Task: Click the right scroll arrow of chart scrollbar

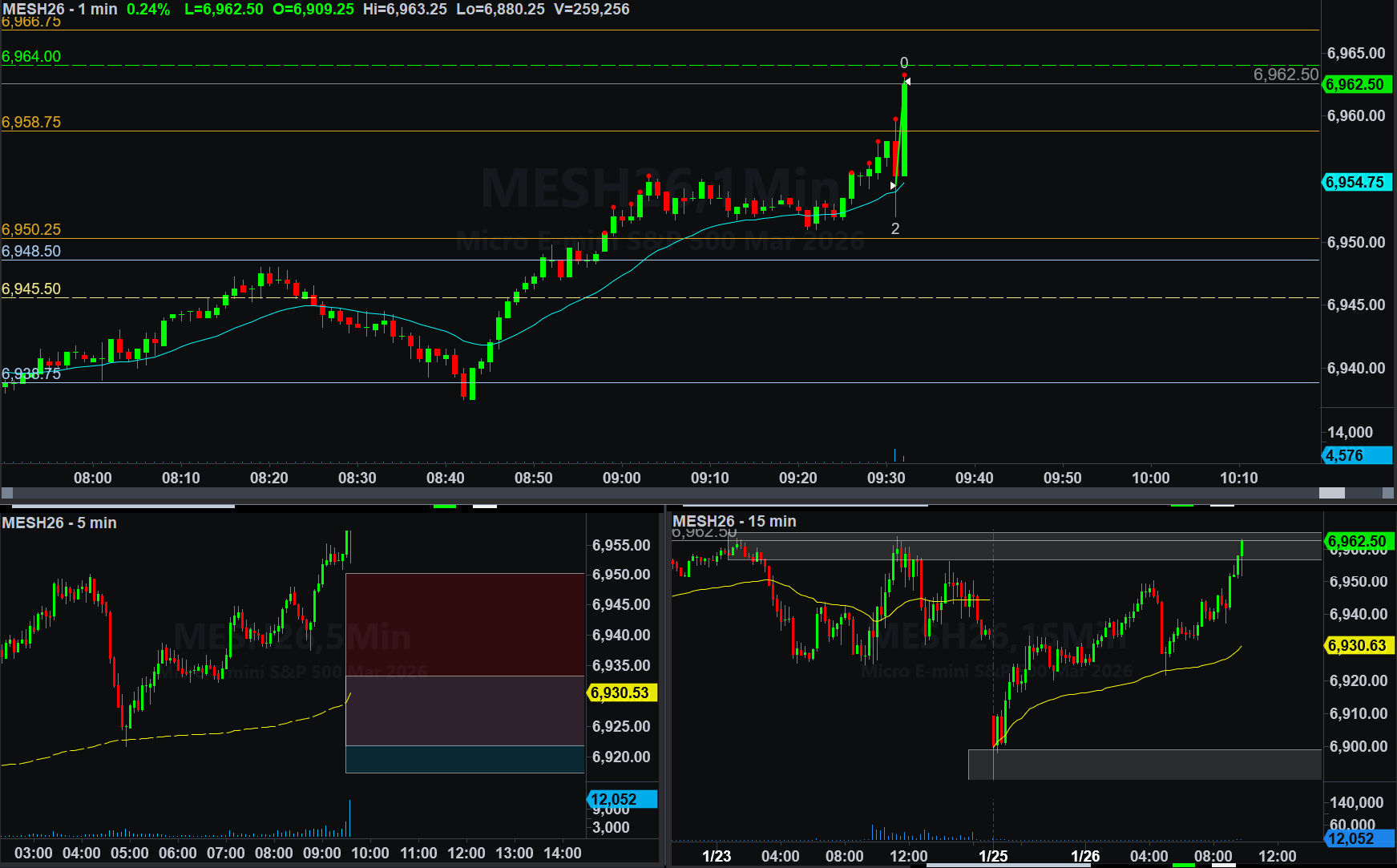Action: 1388,493
